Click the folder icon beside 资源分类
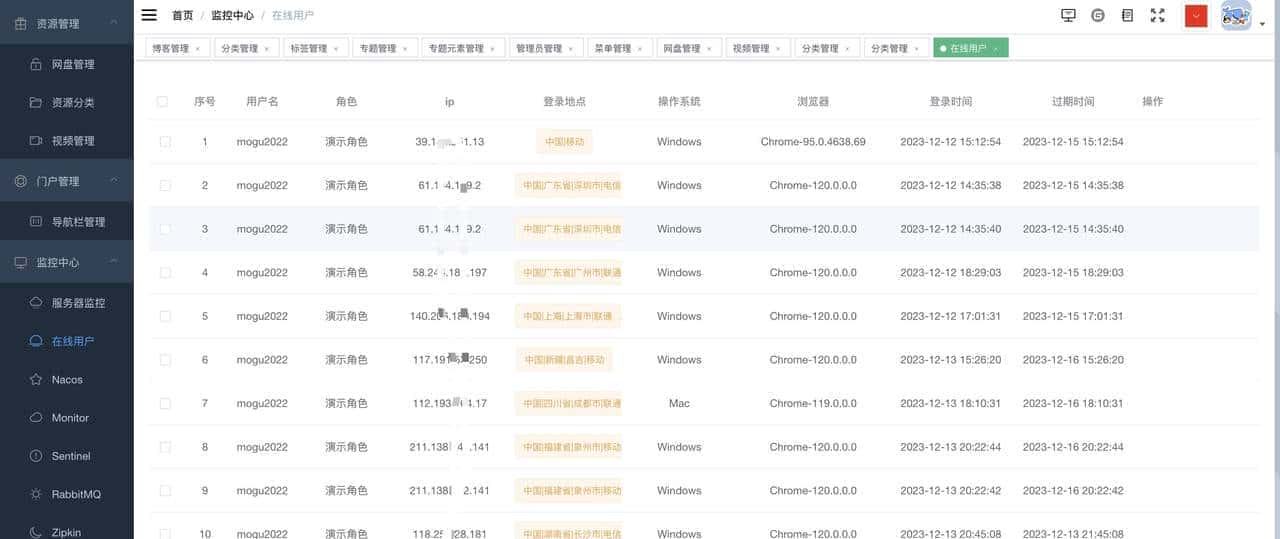 tap(36, 102)
